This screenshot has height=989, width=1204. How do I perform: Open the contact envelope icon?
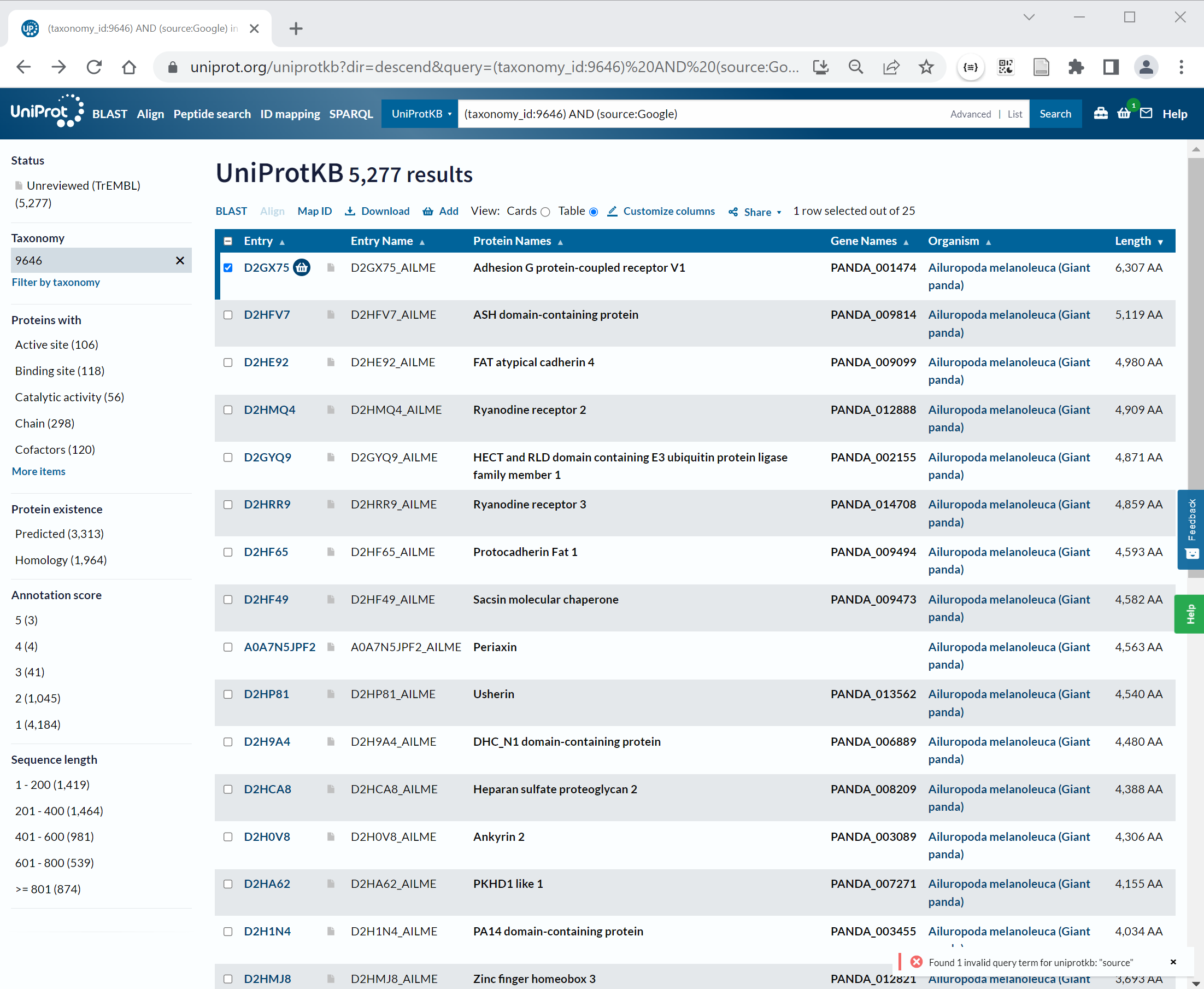click(x=1146, y=113)
